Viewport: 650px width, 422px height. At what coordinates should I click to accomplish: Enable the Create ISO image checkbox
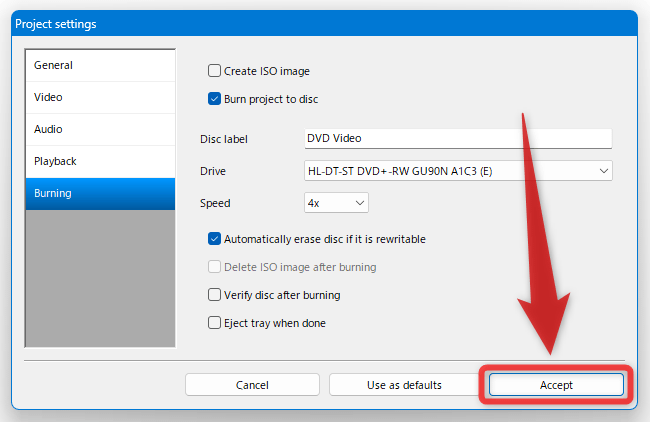click(x=214, y=71)
